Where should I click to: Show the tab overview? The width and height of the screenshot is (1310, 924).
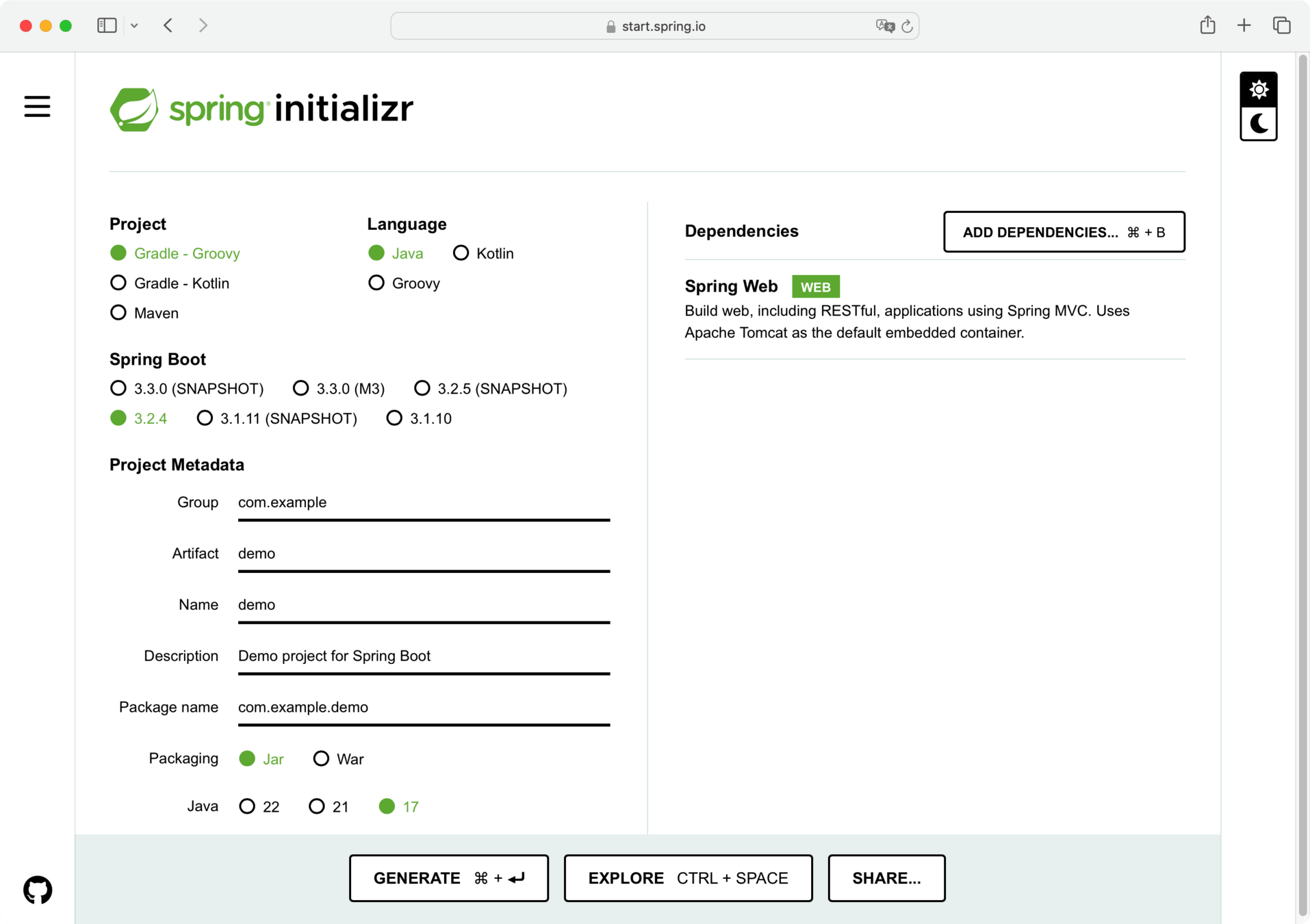1281,26
